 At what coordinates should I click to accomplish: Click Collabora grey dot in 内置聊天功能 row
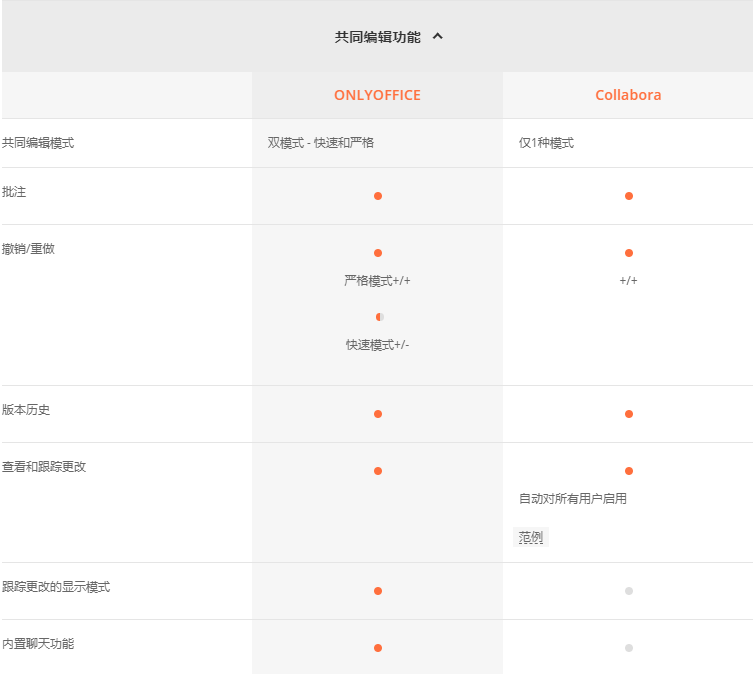pyautogui.click(x=629, y=648)
